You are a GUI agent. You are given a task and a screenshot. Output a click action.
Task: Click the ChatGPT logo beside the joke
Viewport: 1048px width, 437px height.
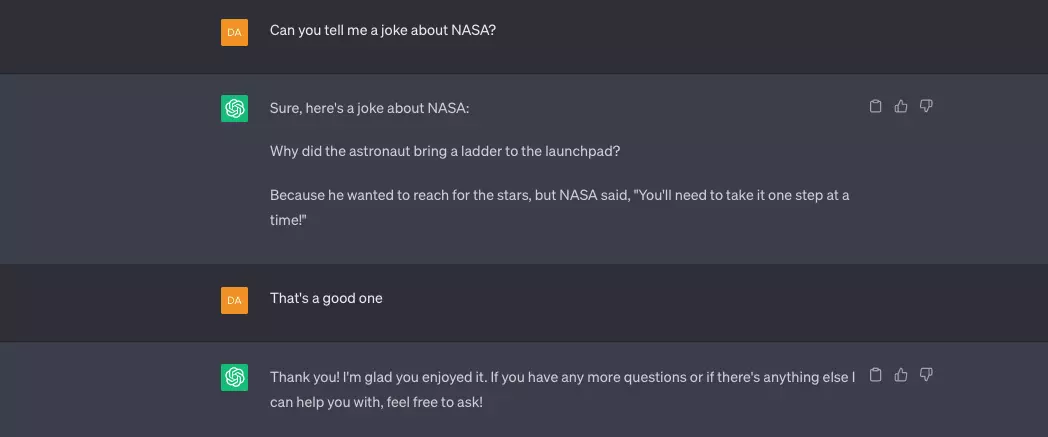coord(234,109)
